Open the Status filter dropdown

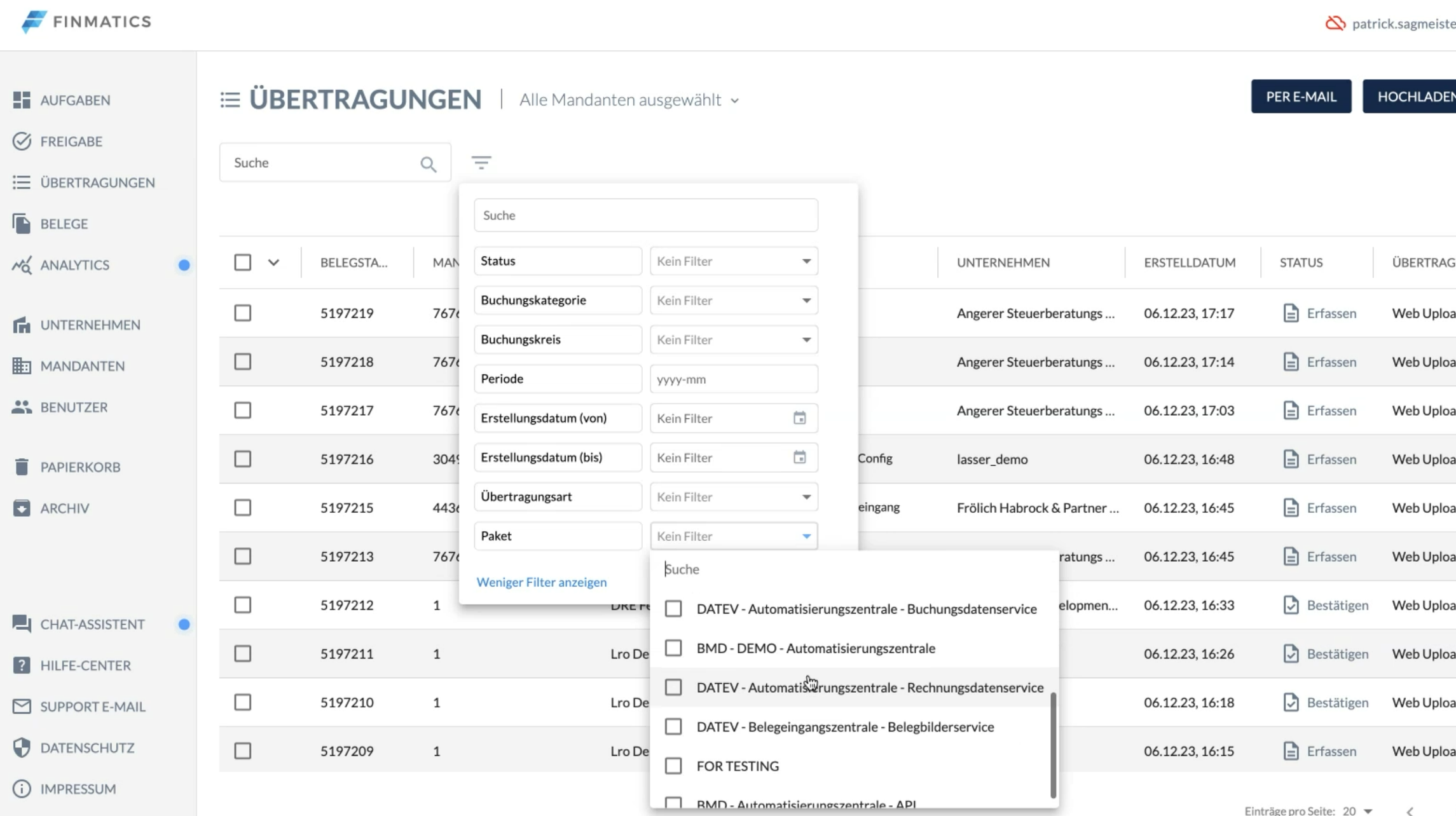tap(734, 261)
